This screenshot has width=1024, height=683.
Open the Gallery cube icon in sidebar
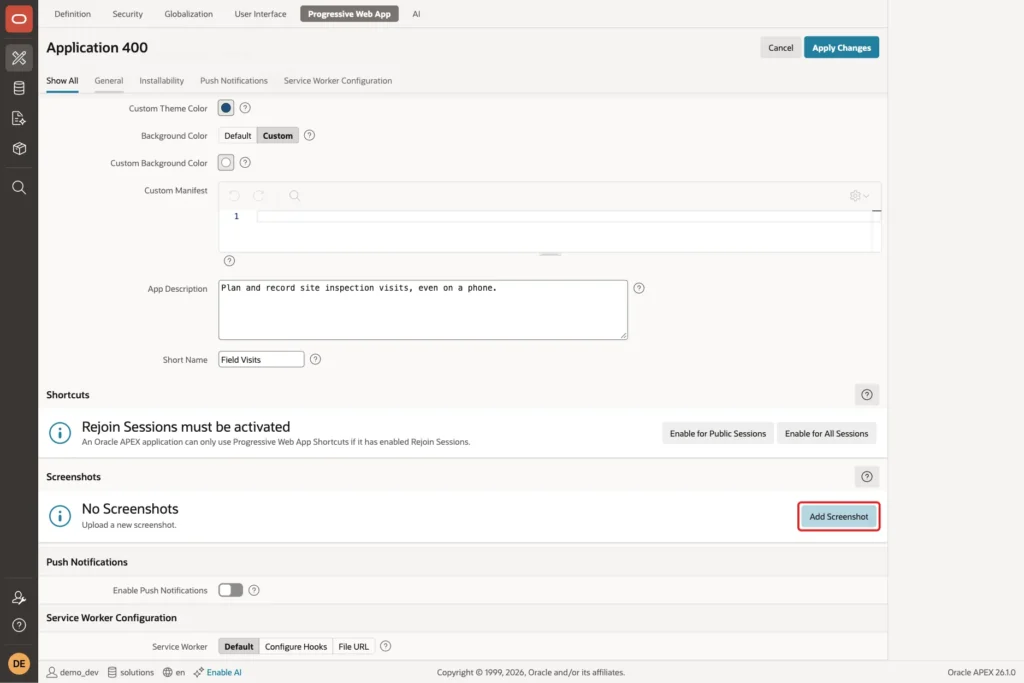19,148
